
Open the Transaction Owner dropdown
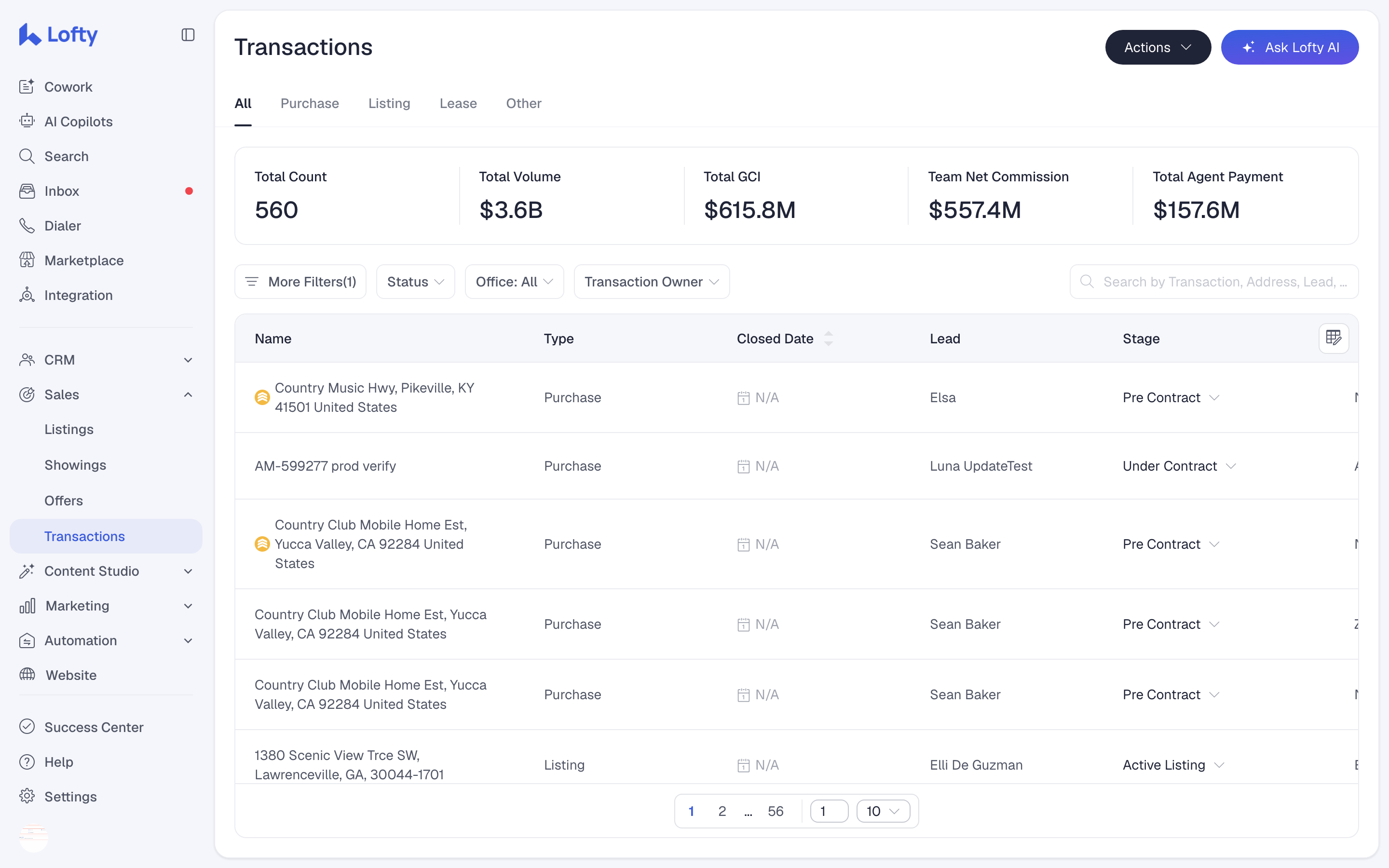coord(652,281)
